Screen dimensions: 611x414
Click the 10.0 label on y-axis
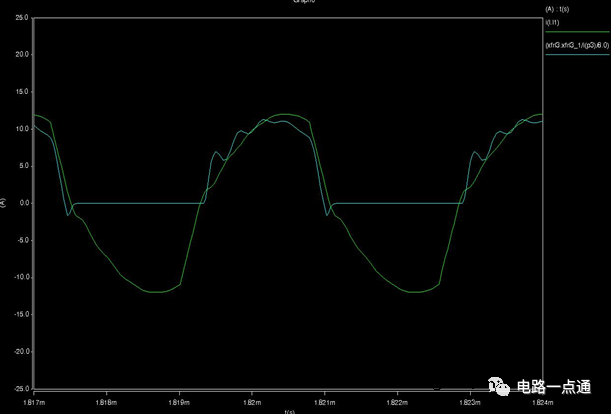pos(20,129)
